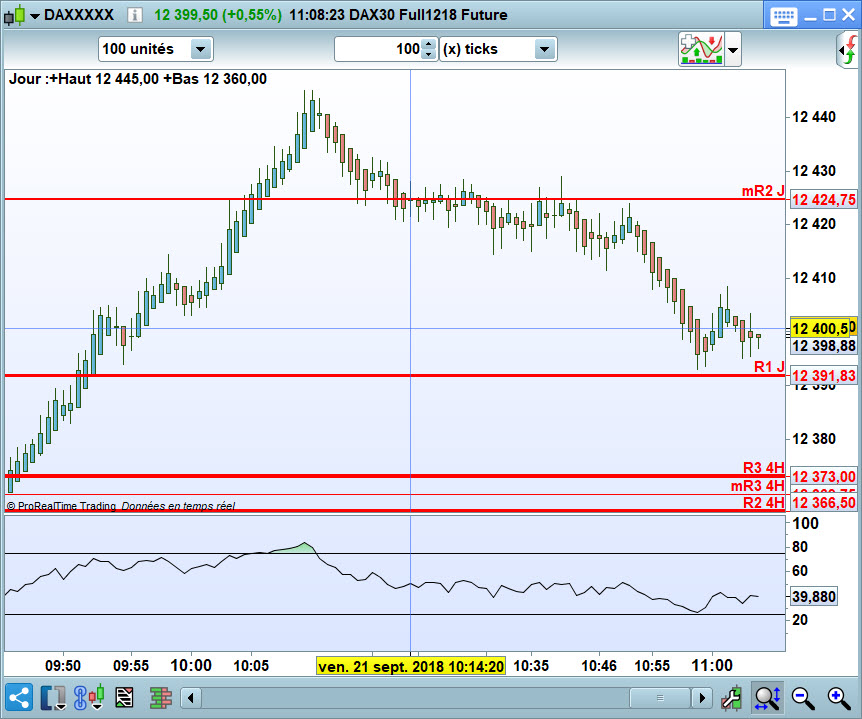The width and height of the screenshot is (862, 719).
Task: Click the horizontal scrollbar thumb
Action: coord(660,698)
